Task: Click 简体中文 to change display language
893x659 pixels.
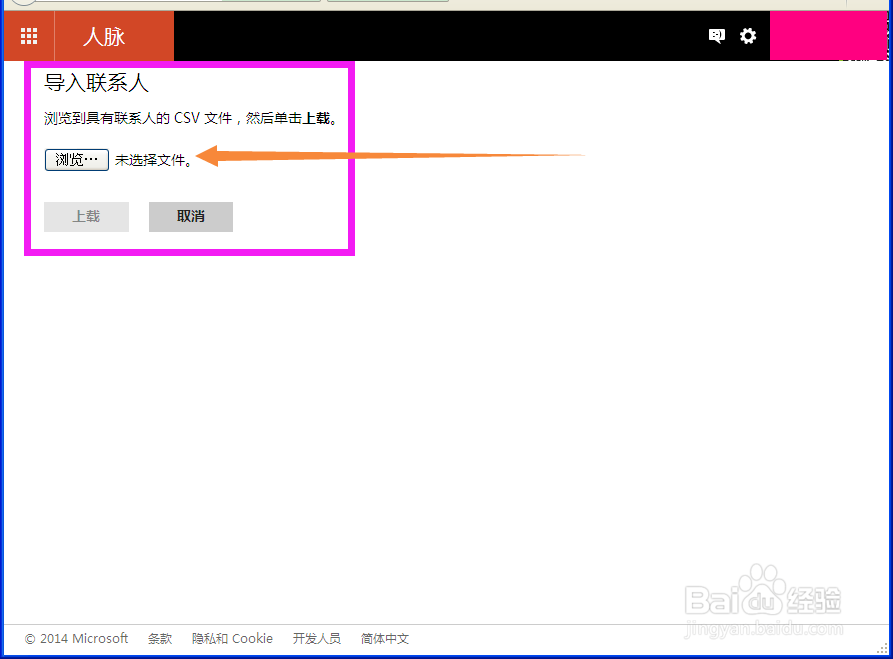Action: [x=384, y=638]
